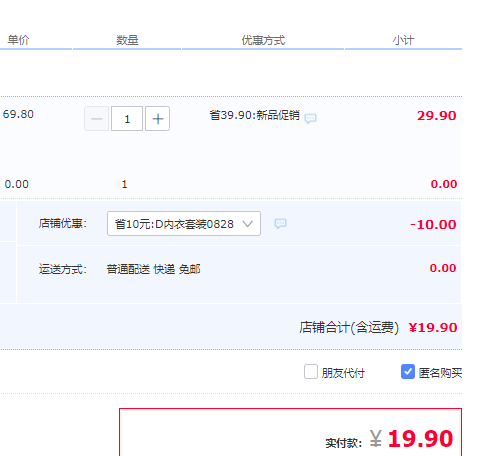Open comment icon next to 店铺优惠 dropdown
The image size is (492, 456).
280,223
